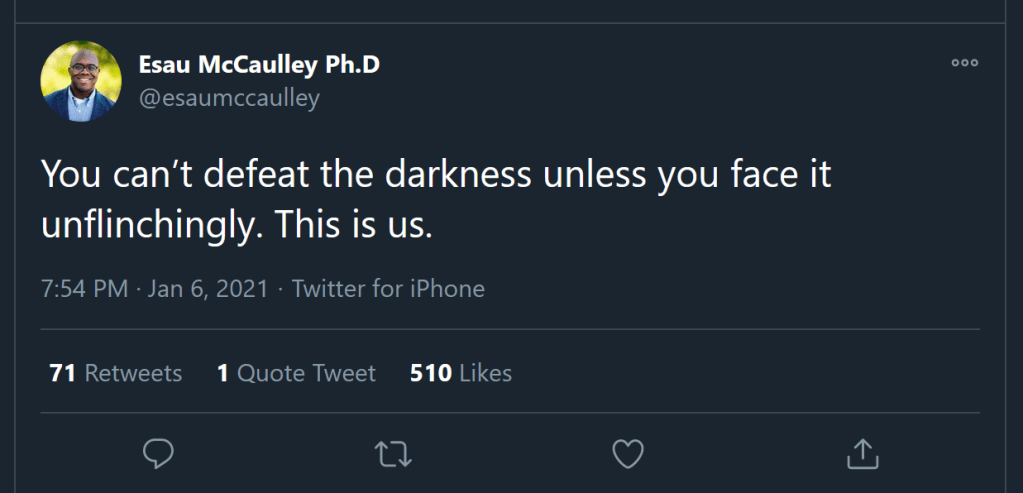Click Esau McCaulley's profile picture

pos(81,81)
